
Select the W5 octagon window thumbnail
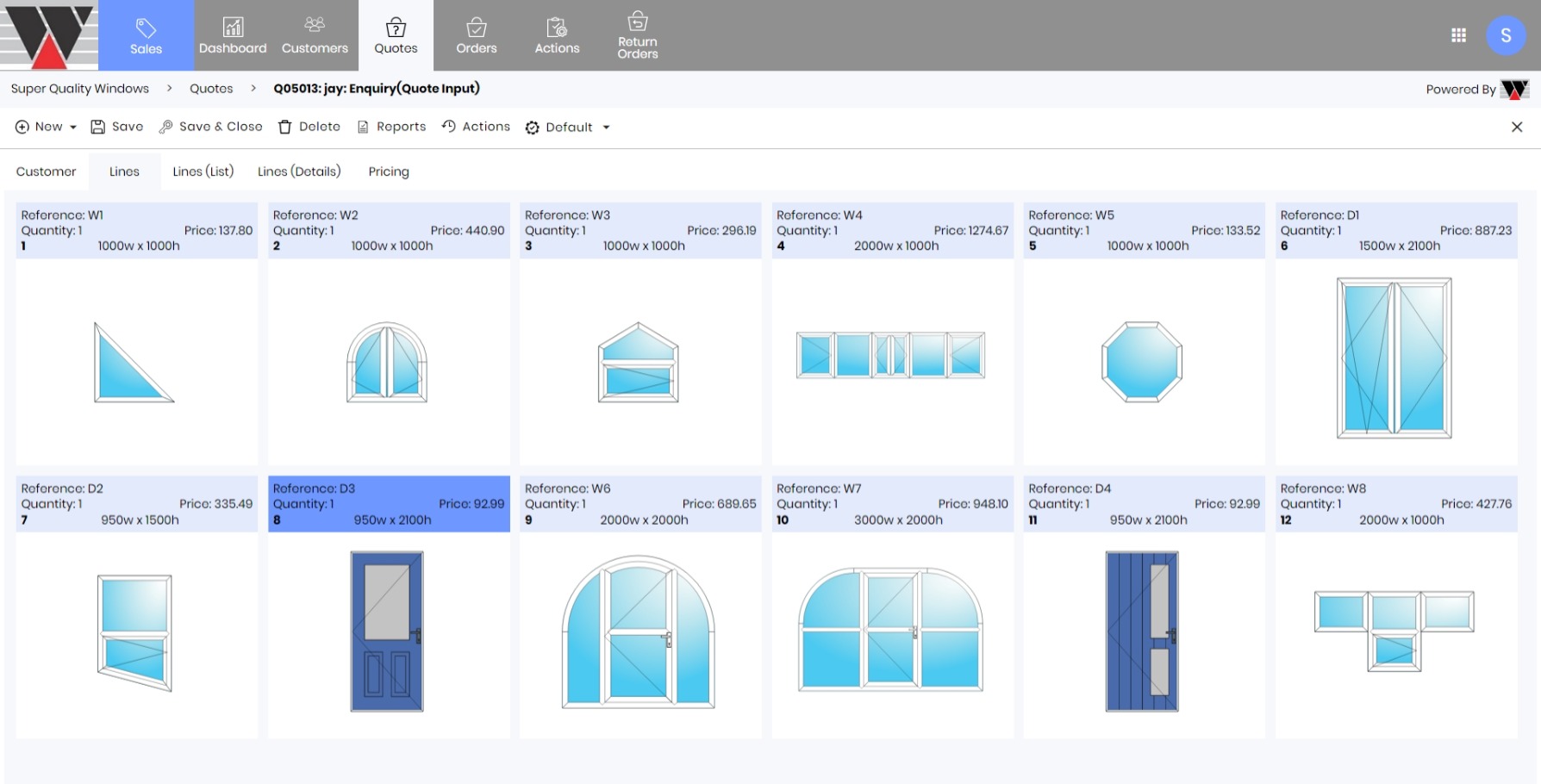click(x=1141, y=362)
